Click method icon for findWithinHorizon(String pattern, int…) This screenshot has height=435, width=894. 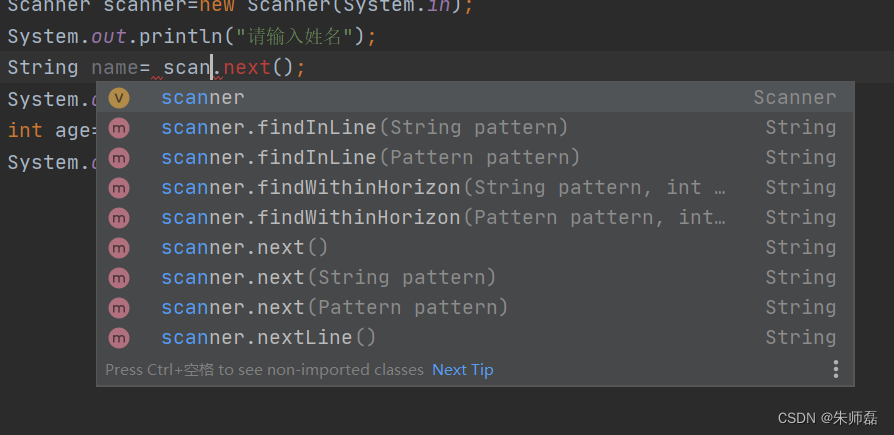pos(119,188)
